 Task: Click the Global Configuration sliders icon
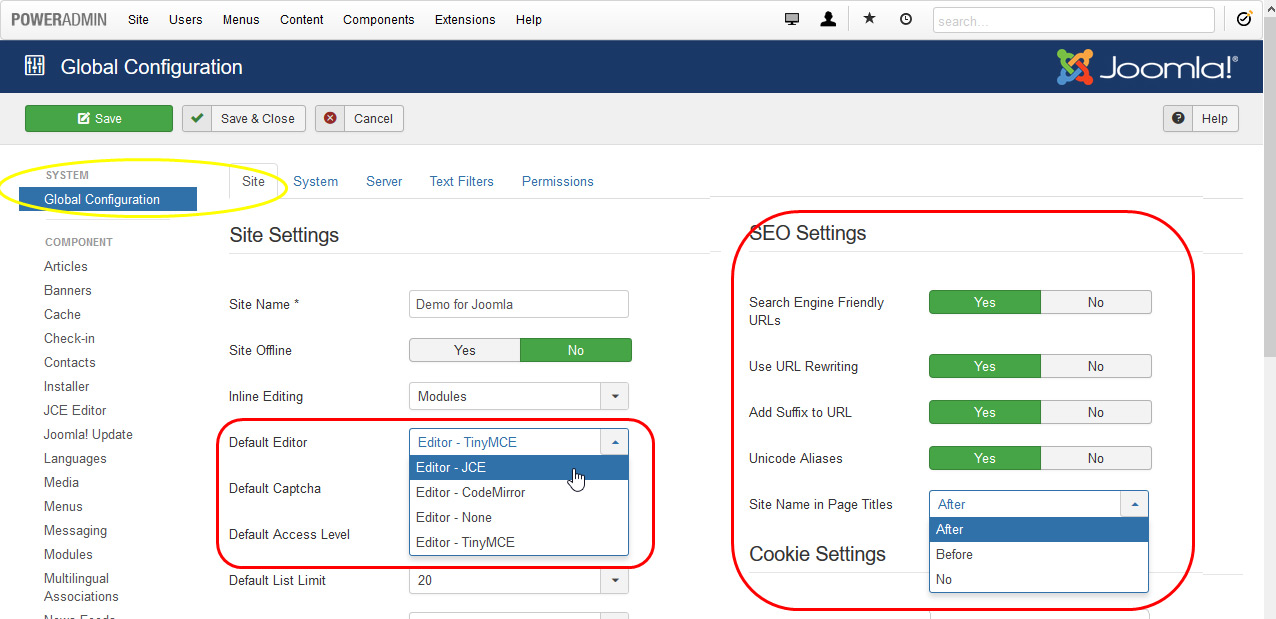tap(35, 67)
